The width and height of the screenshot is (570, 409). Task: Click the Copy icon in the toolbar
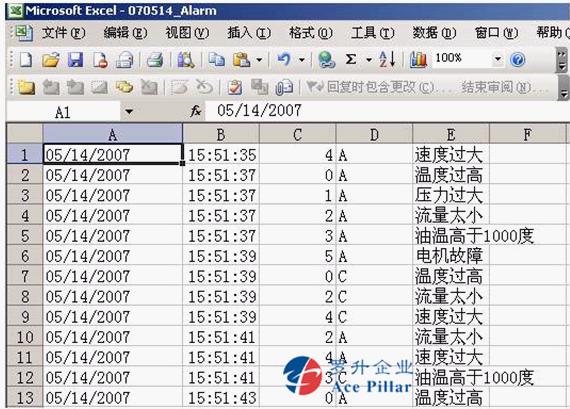[217, 59]
